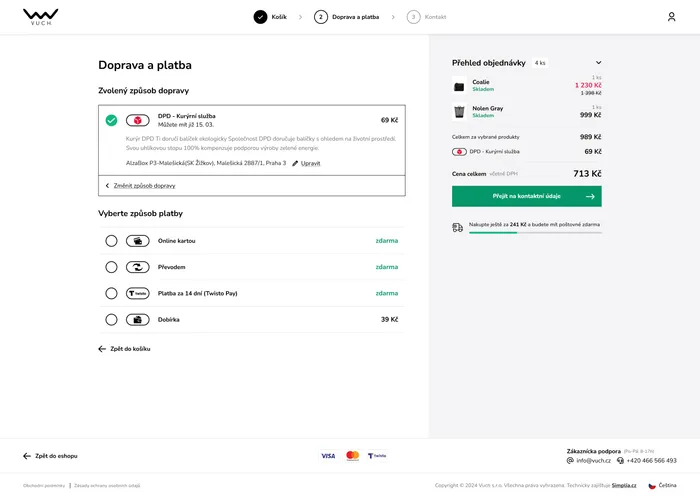This screenshot has width=700, height=498.
Task: Click the Mastercard logo in footer
Action: click(353, 456)
